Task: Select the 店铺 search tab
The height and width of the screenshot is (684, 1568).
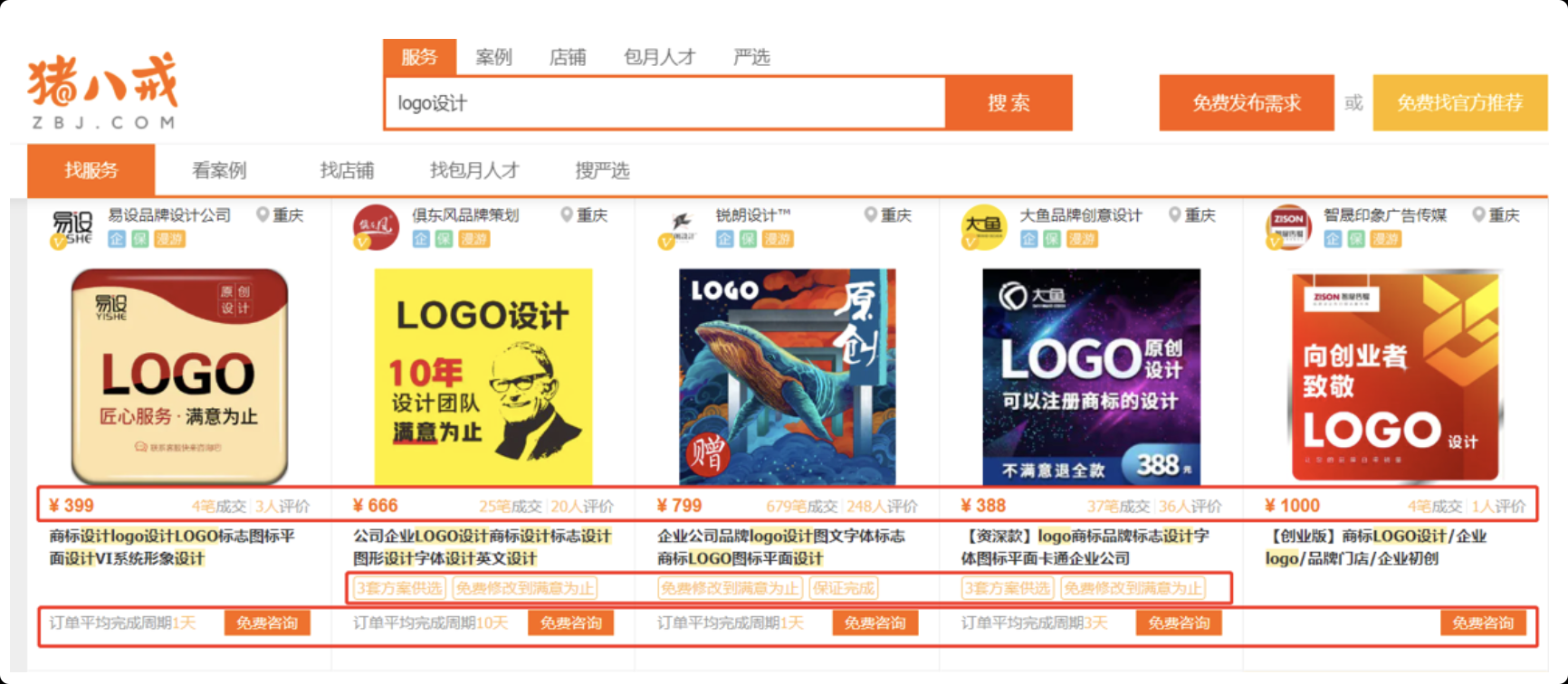Action: (x=568, y=57)
